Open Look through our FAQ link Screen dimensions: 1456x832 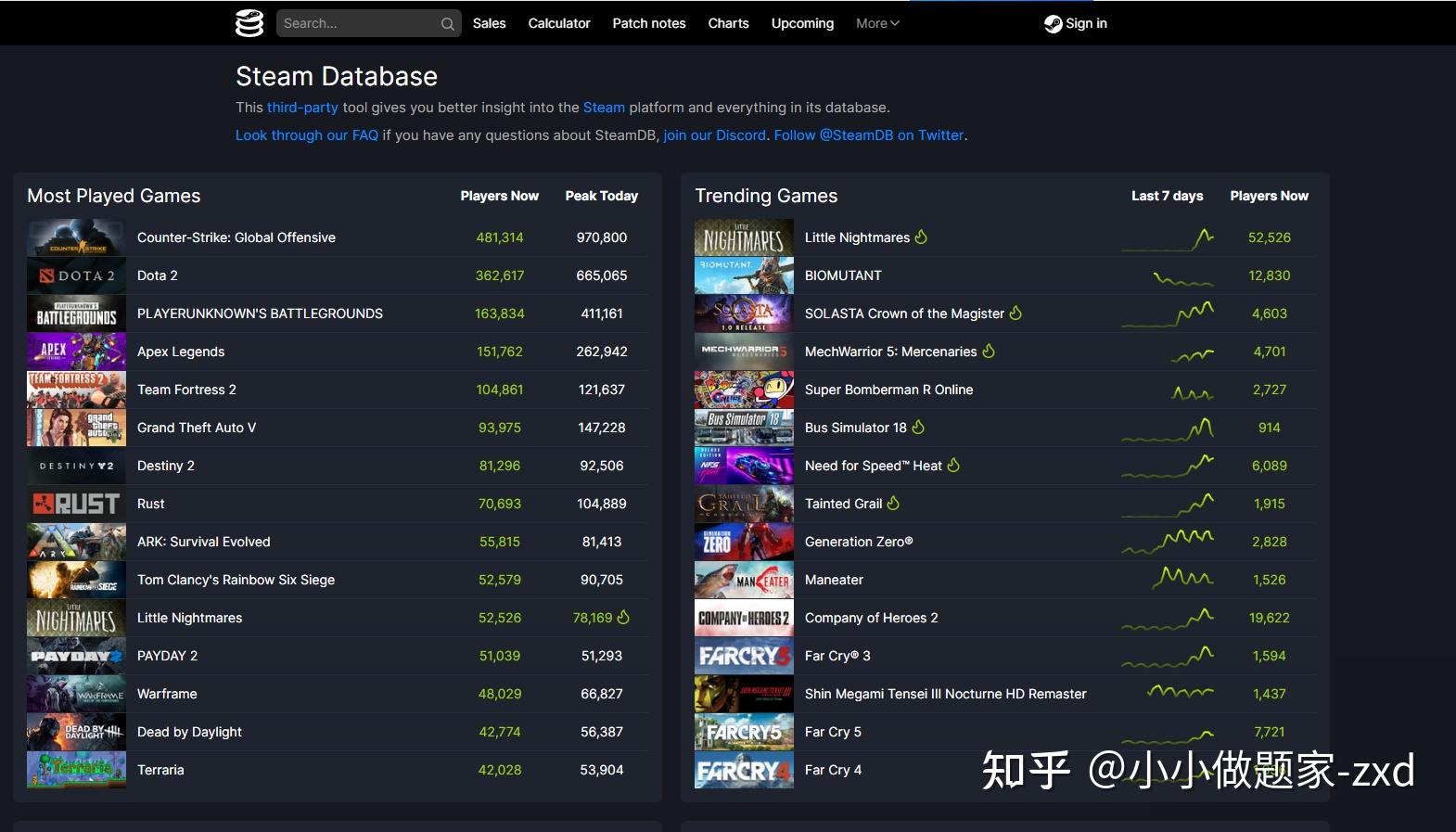[307, 135]
